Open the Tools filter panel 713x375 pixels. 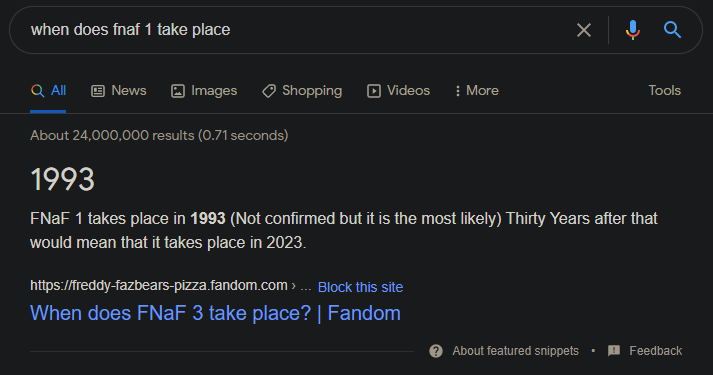[664, 90]
